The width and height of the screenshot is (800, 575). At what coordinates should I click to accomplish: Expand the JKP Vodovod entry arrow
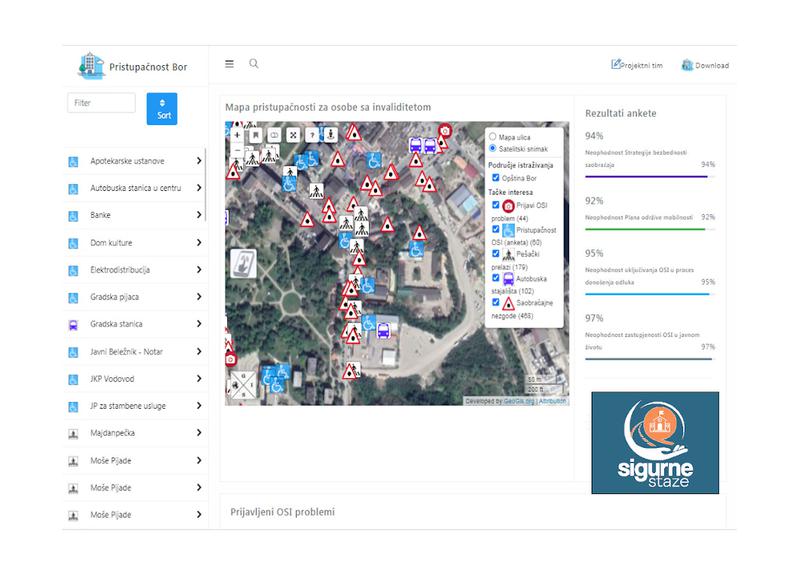click(199, 379)
